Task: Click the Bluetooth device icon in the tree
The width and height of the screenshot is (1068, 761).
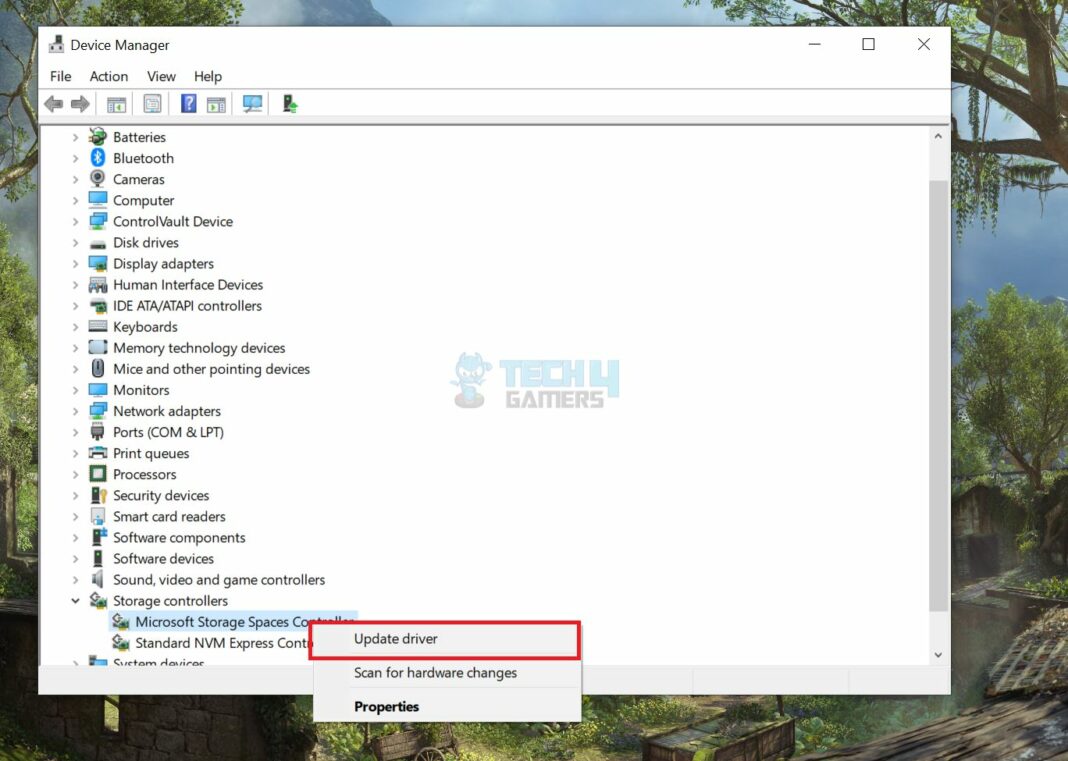Action: click(97, 158)
